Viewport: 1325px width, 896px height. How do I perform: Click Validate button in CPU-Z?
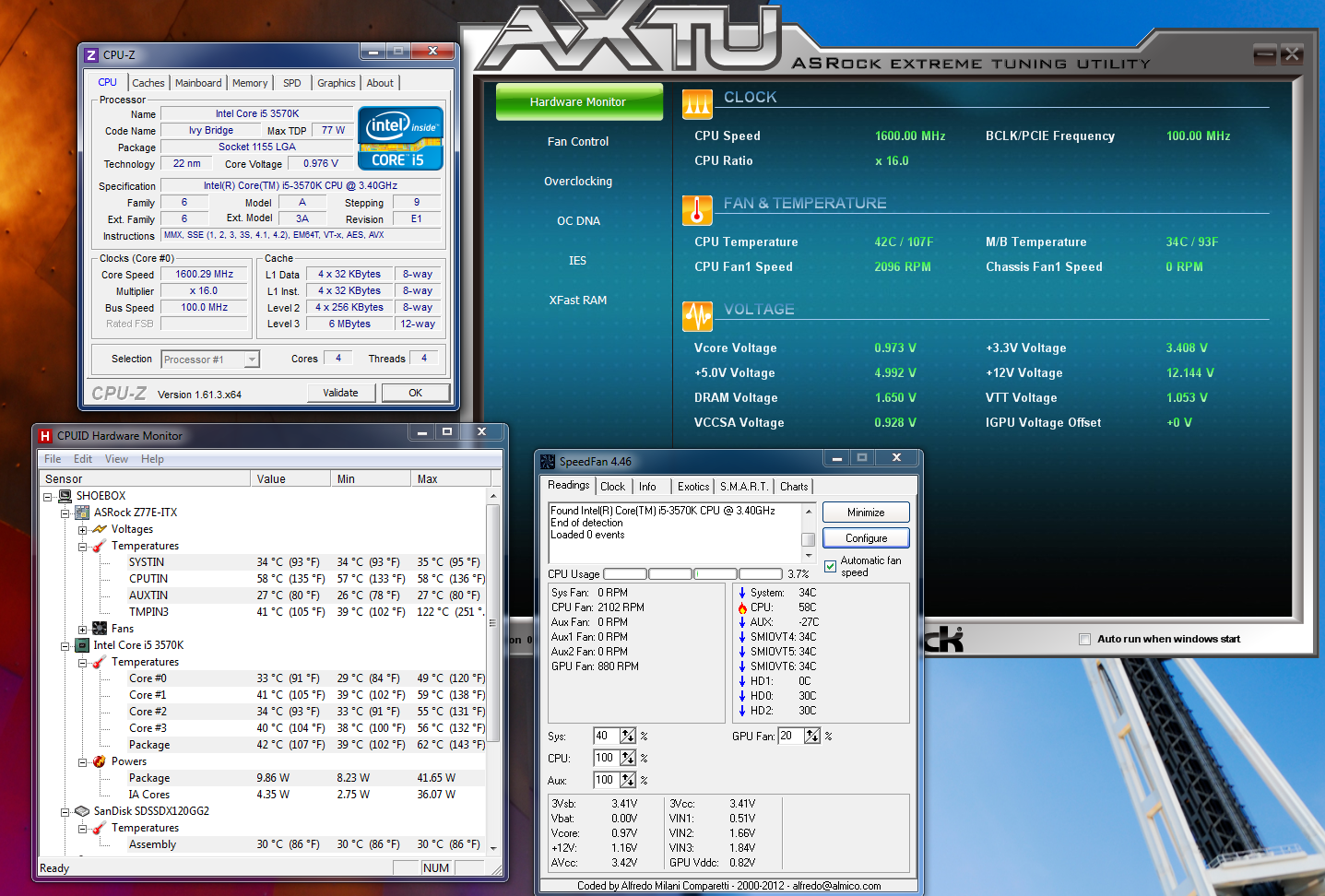pyautogui.click(x=340, y=393)
